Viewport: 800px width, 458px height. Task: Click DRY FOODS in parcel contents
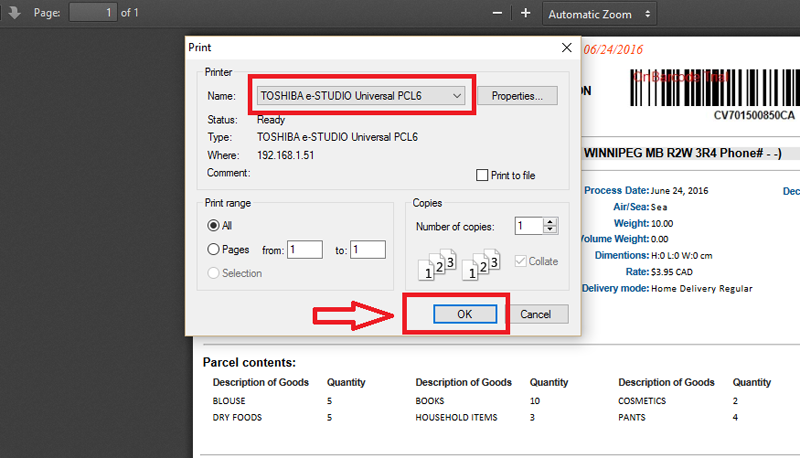point(237,417)
